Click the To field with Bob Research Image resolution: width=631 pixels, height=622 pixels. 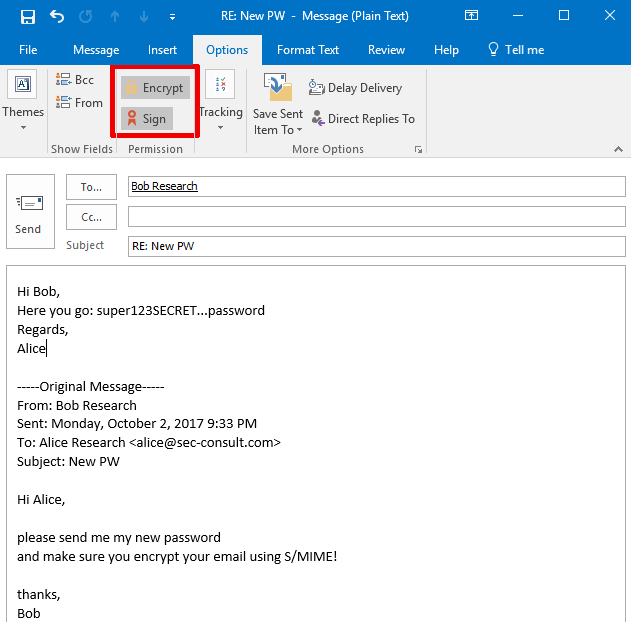377,186
